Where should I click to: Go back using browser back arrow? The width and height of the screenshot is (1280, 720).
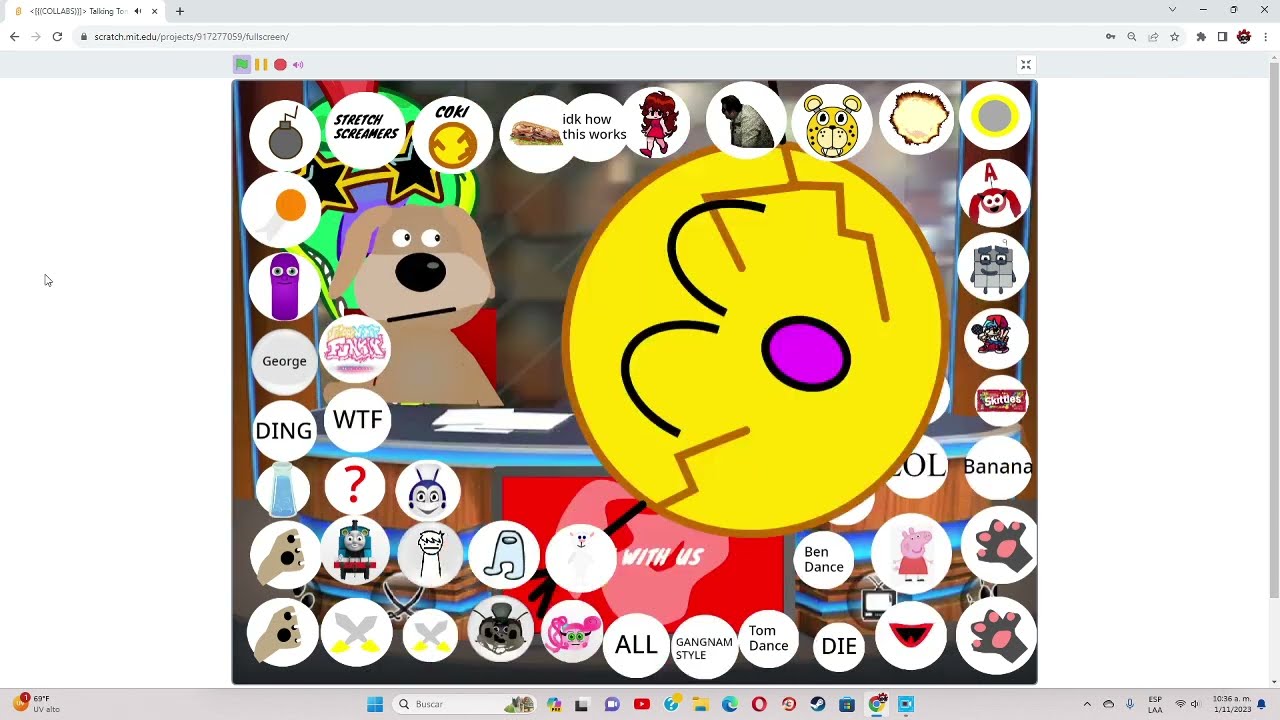point(14,37)
